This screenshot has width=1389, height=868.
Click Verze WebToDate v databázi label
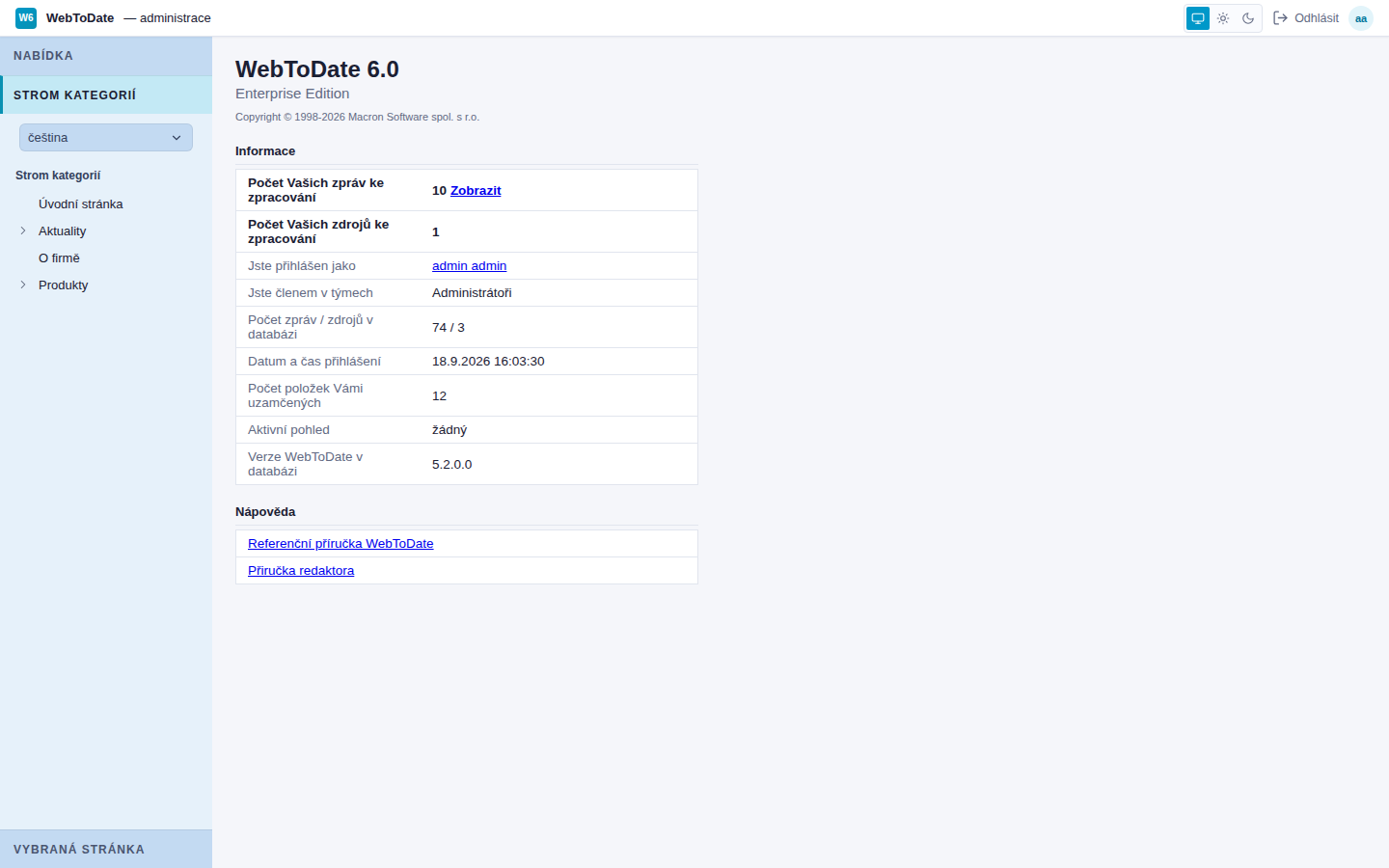click(x=306, y=464)
